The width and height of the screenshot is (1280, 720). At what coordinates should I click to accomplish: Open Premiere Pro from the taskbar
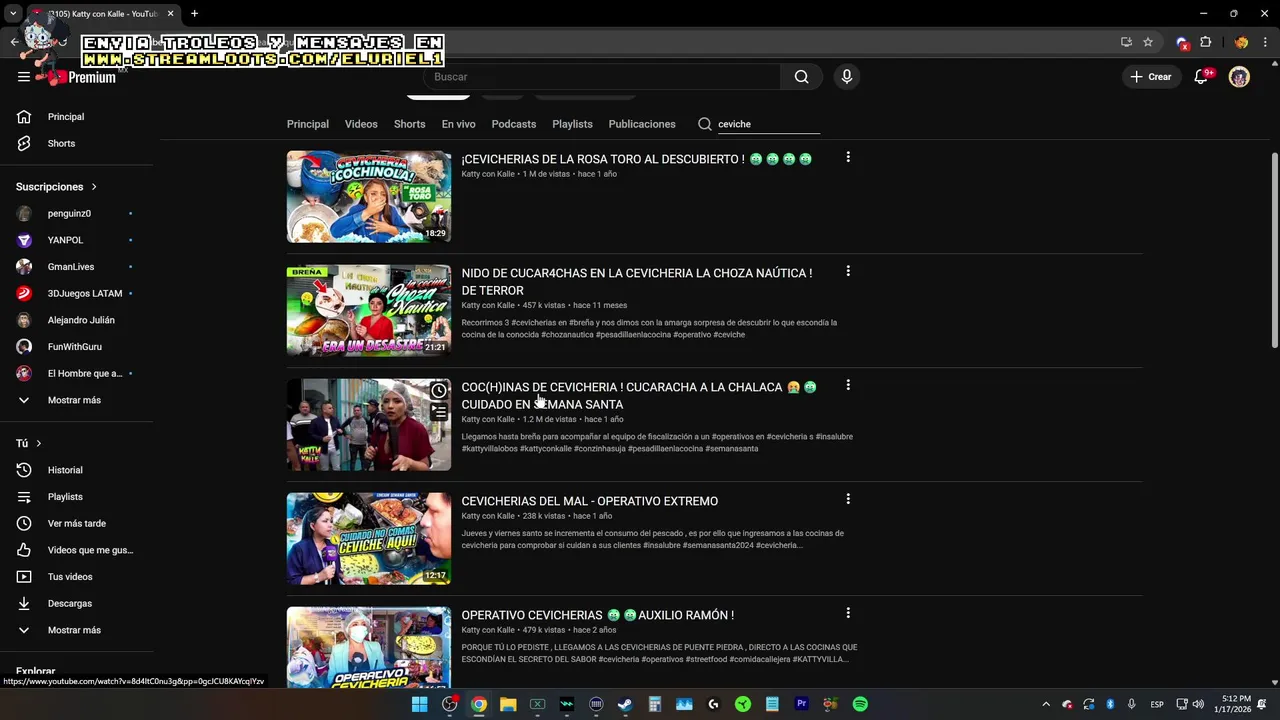801,704
